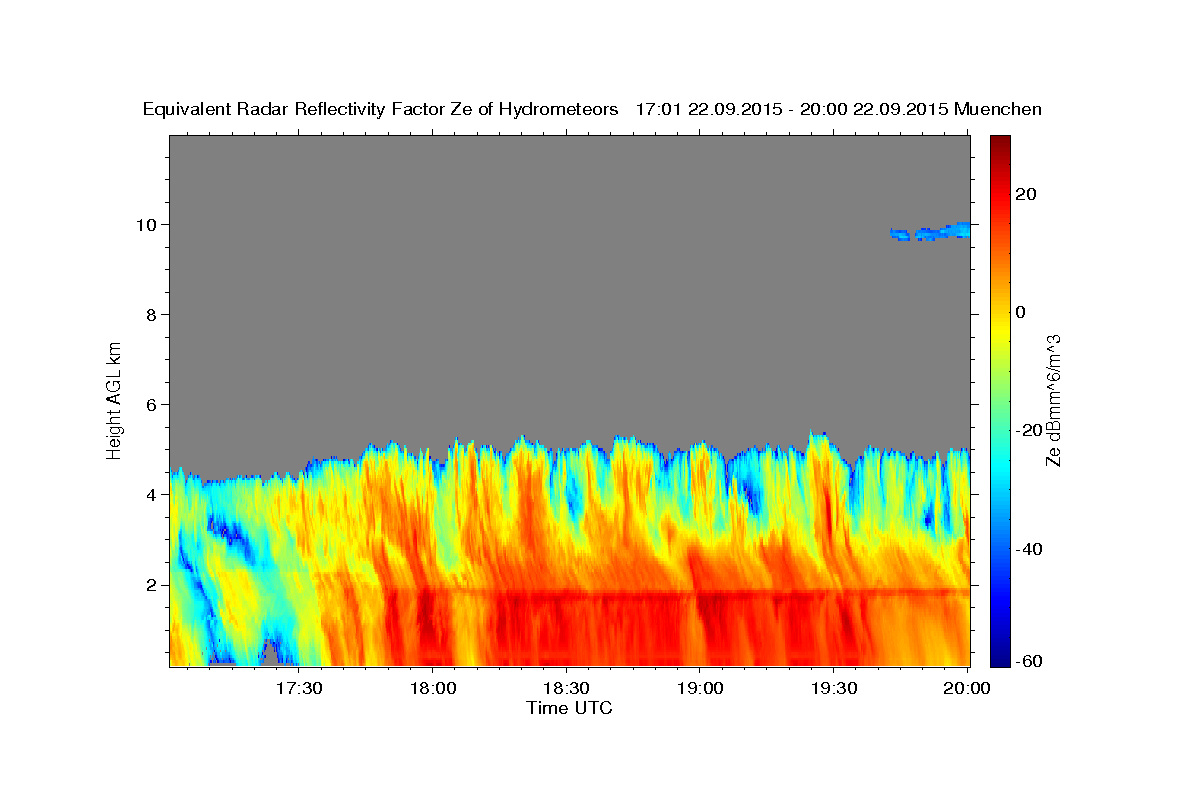Click the colorbar label '-40'
1200x800 pixels.
(1030, 549)
